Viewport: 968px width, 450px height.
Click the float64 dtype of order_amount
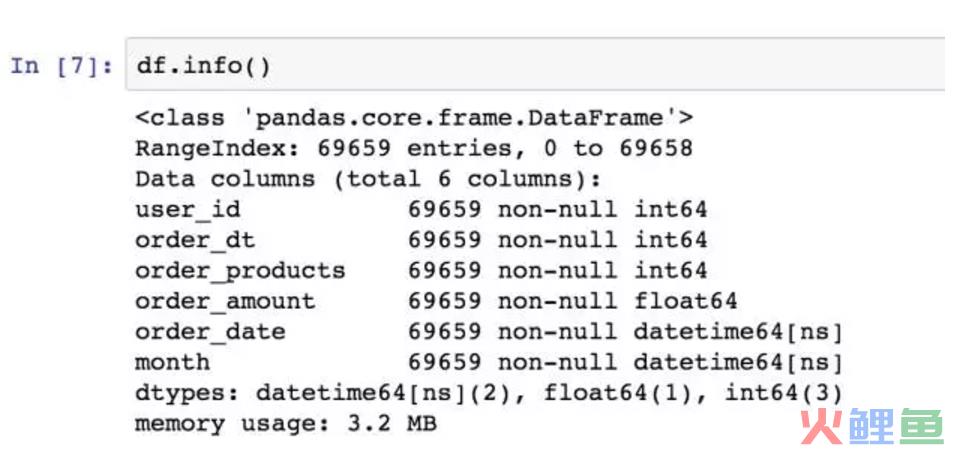pos(685,301)
